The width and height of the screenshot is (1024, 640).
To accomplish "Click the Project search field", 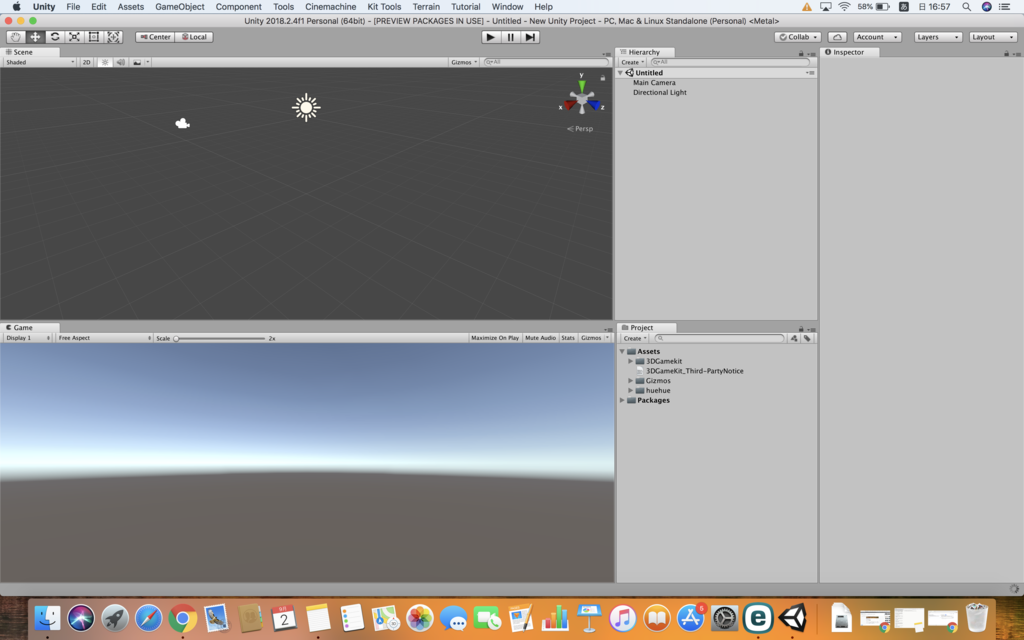I will click(x=719, y=338).
